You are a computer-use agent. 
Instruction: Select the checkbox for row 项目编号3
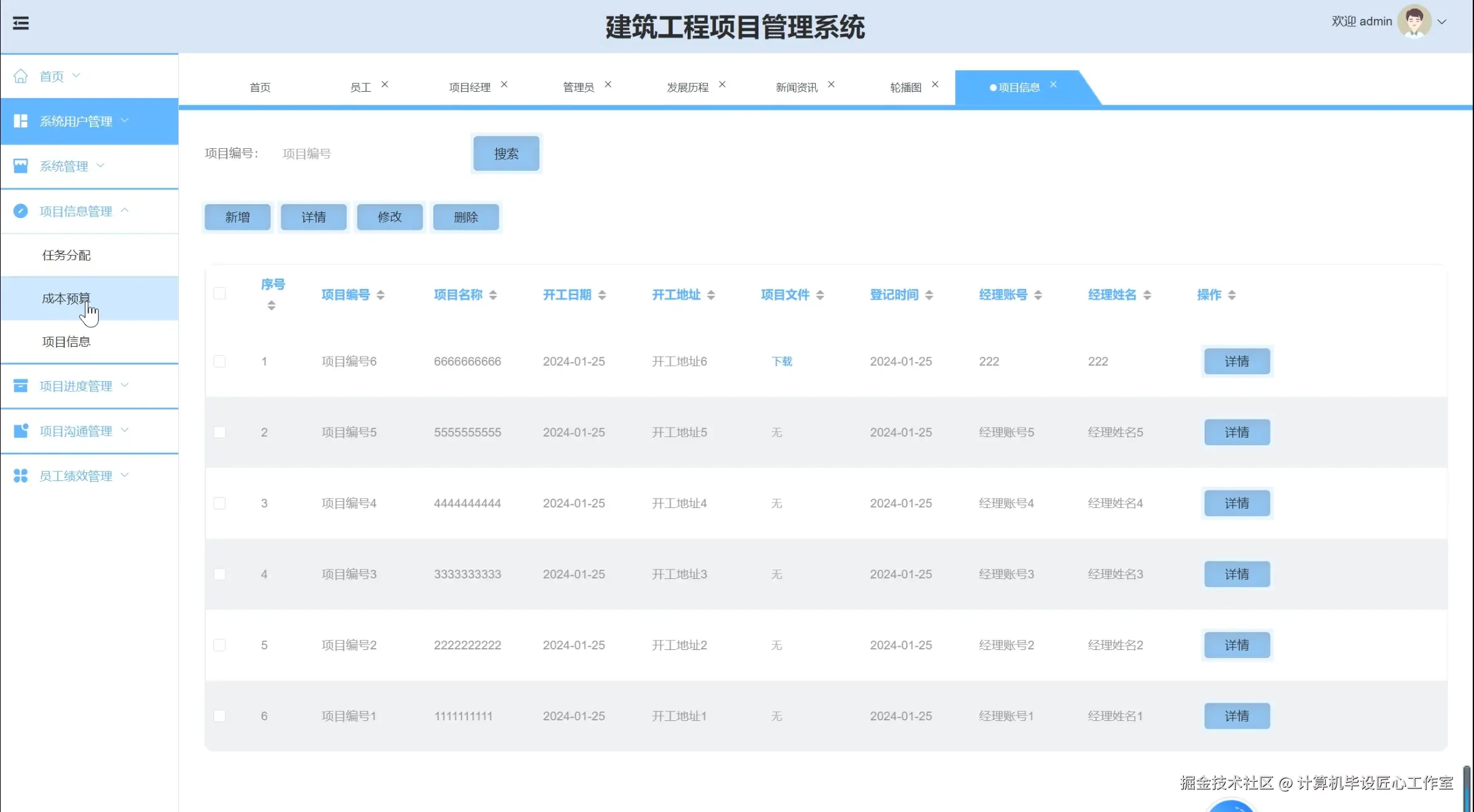pyautogui.click(x=219, y=574)
